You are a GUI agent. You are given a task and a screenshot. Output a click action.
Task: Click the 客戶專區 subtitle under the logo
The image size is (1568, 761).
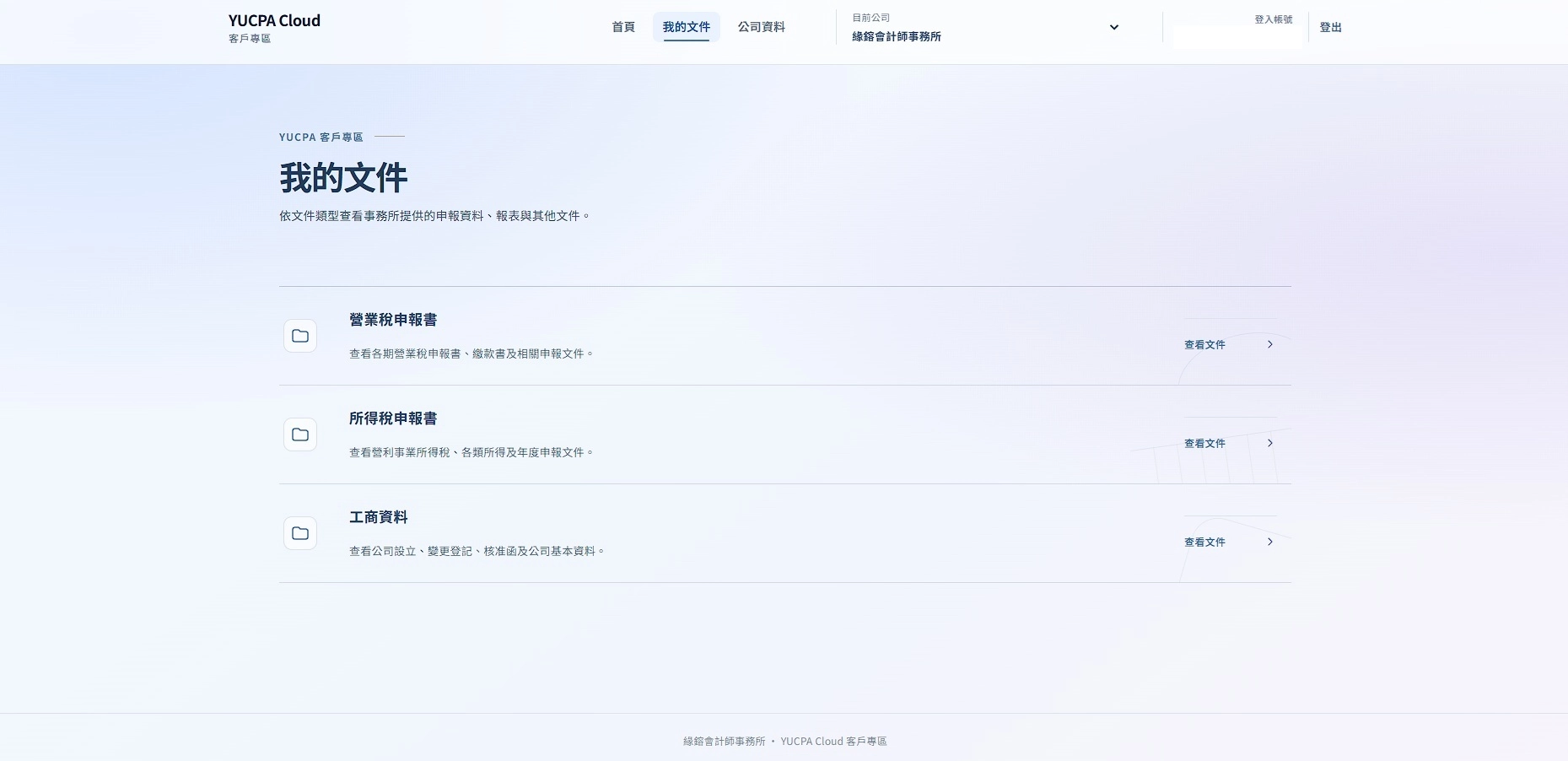(x=250, y=39)
